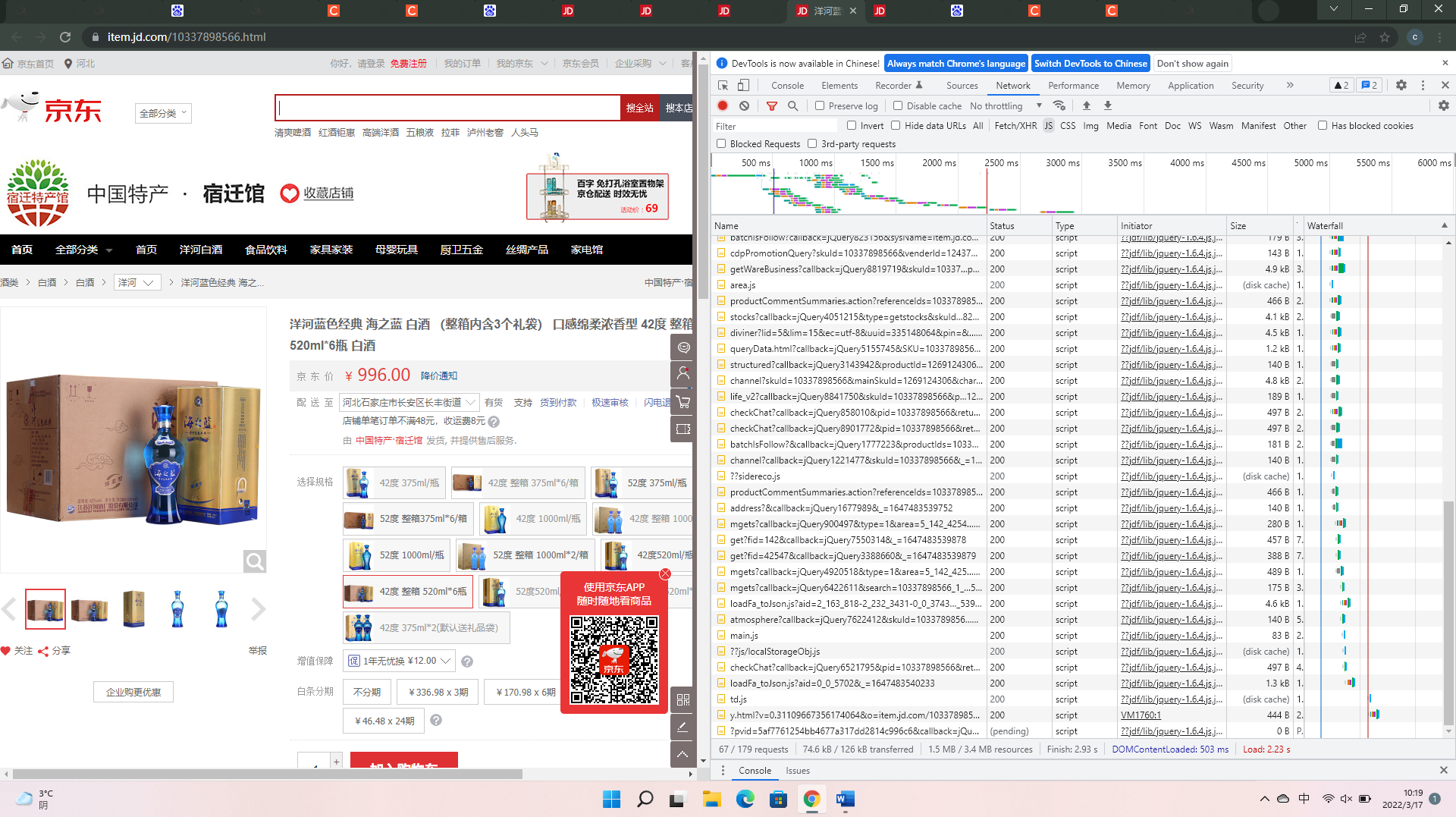Open taskbar search
Screen dimensions: 1456x817
pos(645,799)
